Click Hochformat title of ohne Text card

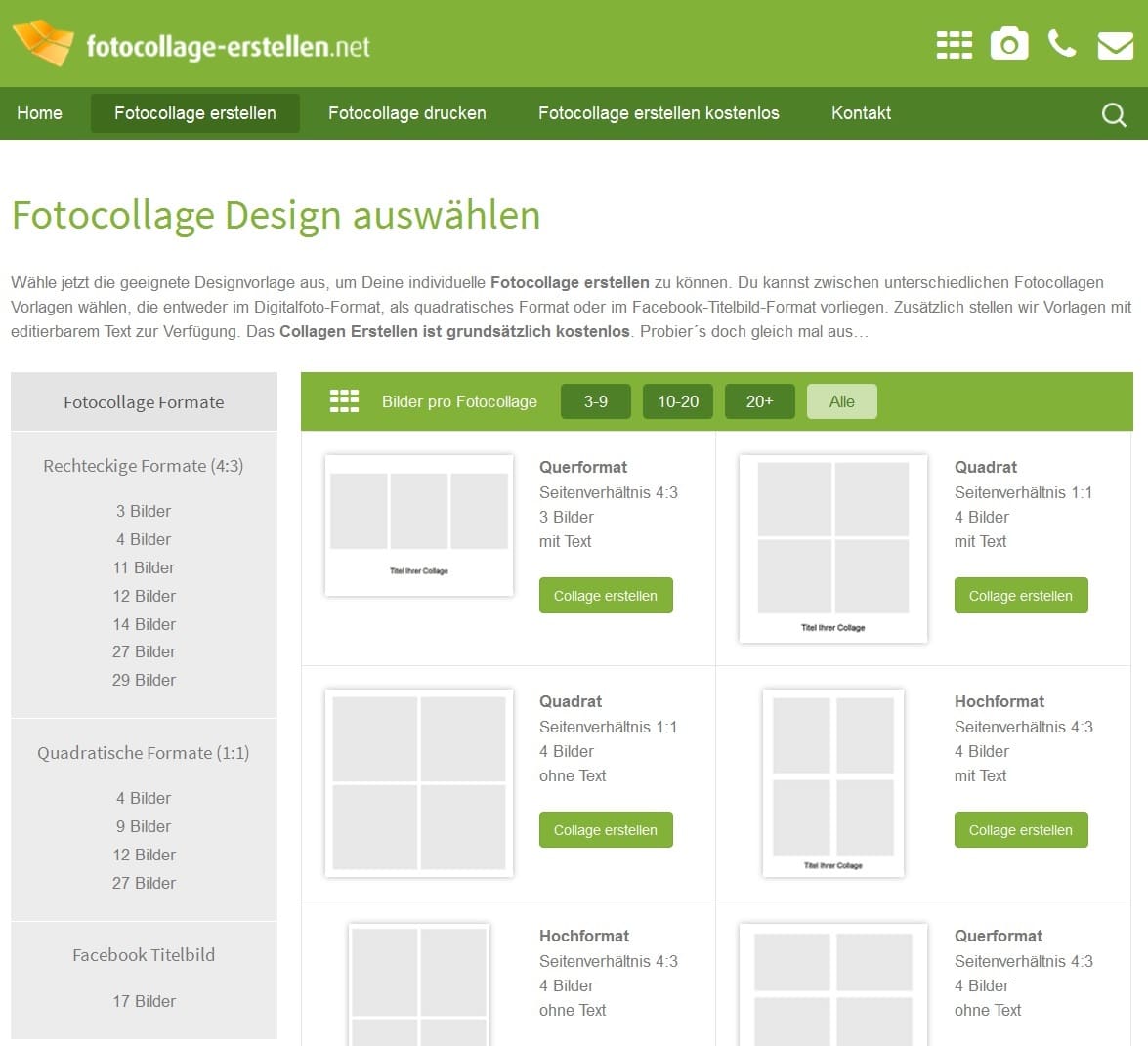click(584, 936)
